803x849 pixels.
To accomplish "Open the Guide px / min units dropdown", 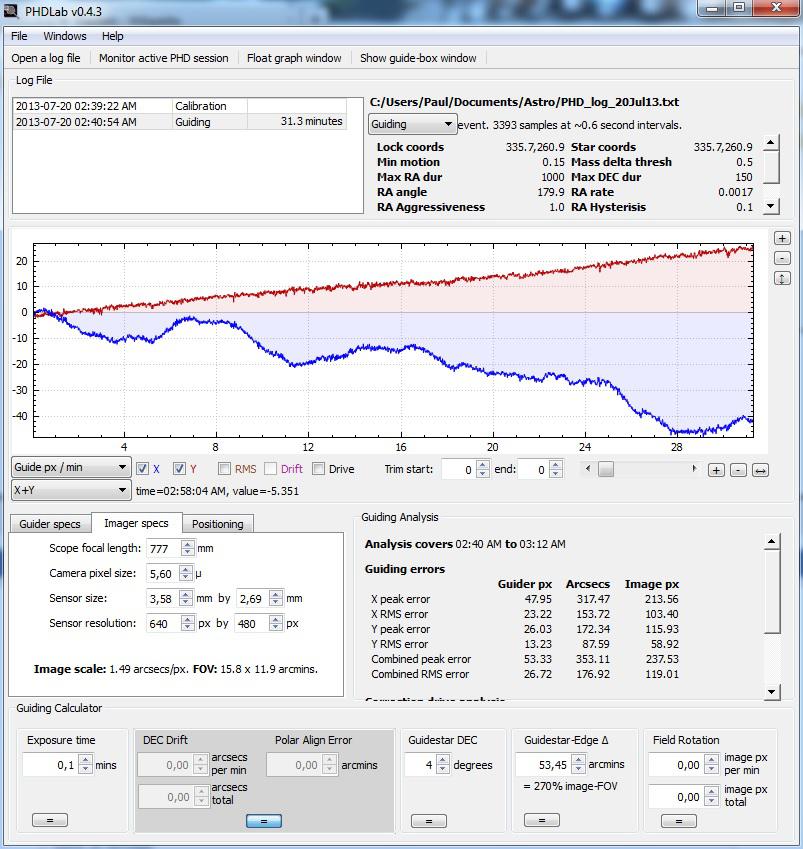I will point(71,467).
